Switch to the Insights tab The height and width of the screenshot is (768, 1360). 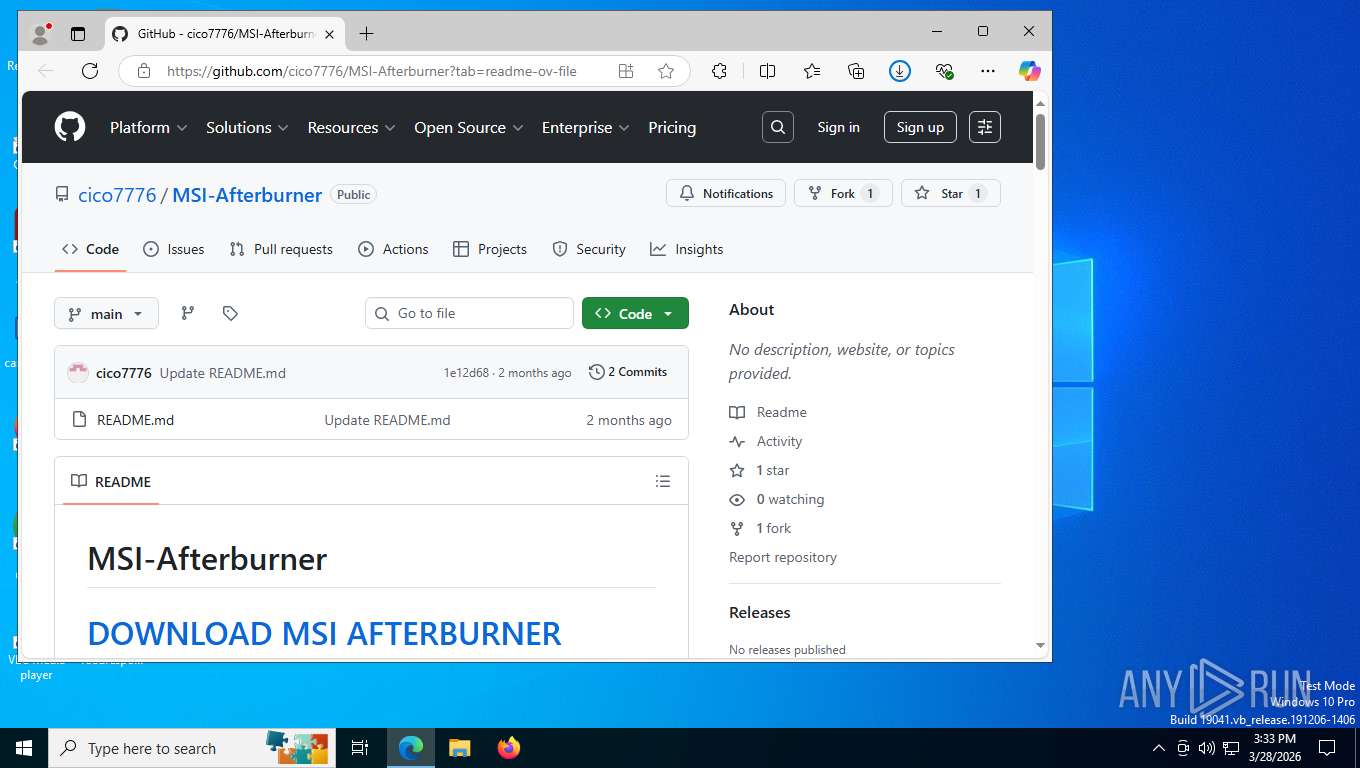[686, 249]
